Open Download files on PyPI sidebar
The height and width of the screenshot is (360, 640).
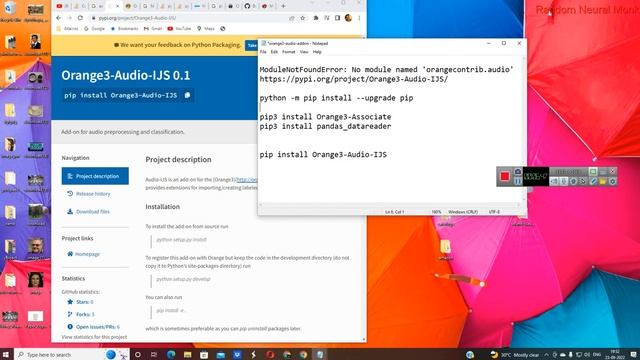click(89, 211)
